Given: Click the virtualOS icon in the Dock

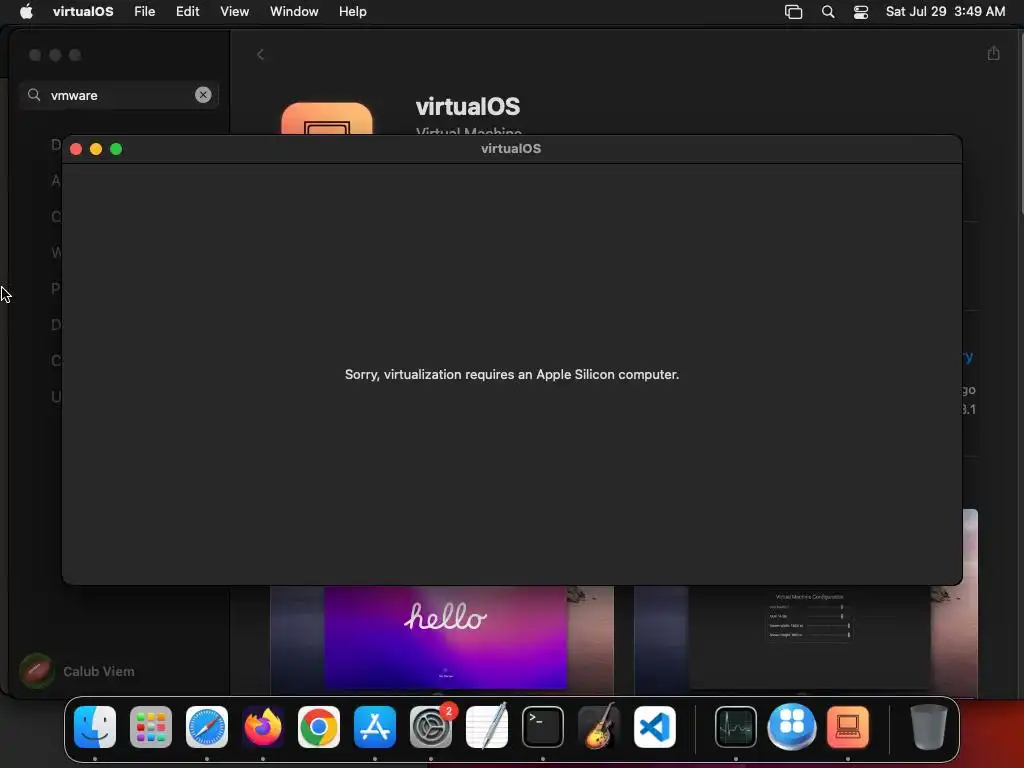Looking at the screenshot, I should pos(848,727).
